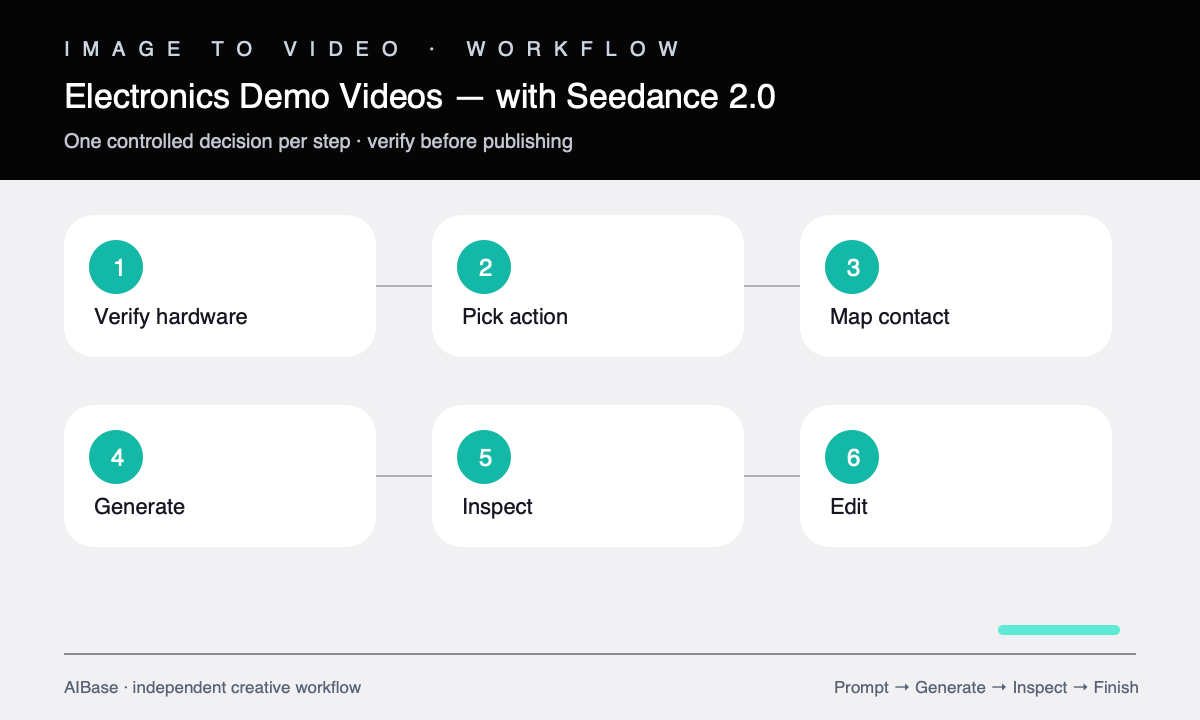1200x720 pixels.
Task: Select the "Map contact" label
Action: click(x=890, y=317)
